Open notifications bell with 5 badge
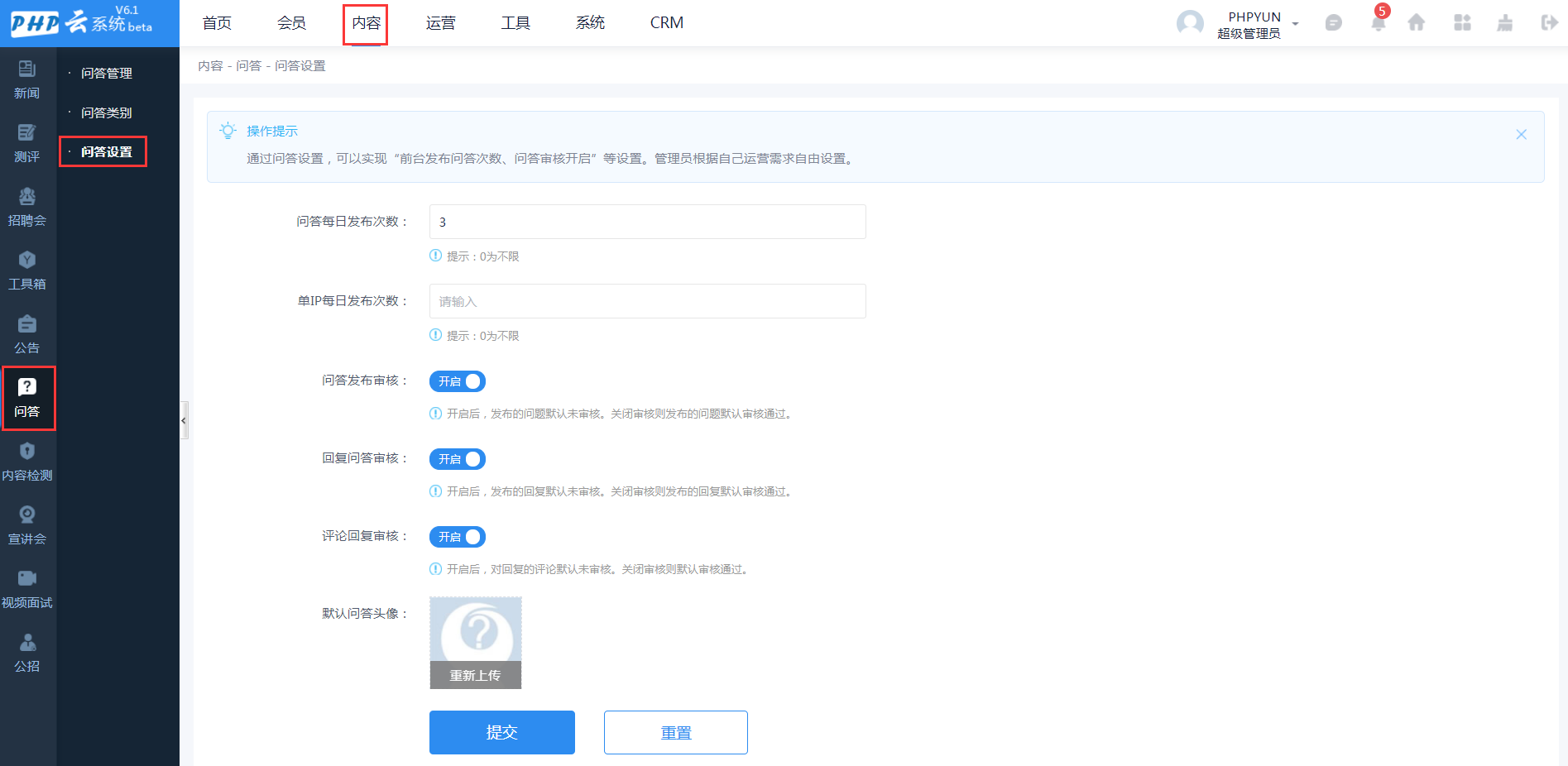The height and width of the screenshot is (766, 1568). pyautogui.click(x=1379, y=22)
